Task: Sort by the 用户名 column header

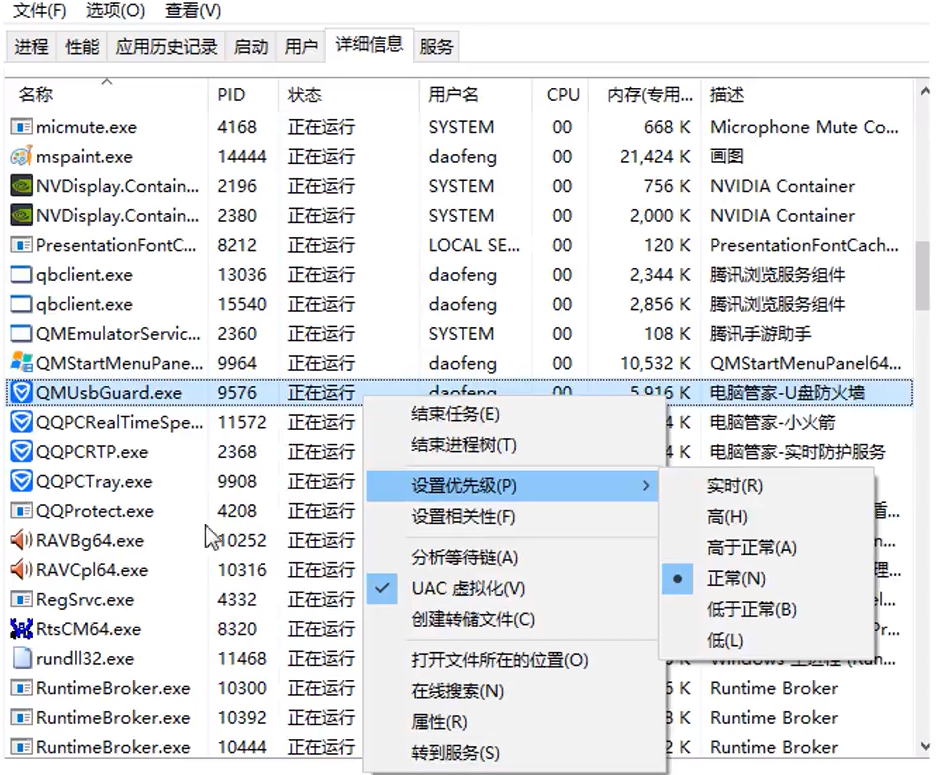Action: point(476,94)
